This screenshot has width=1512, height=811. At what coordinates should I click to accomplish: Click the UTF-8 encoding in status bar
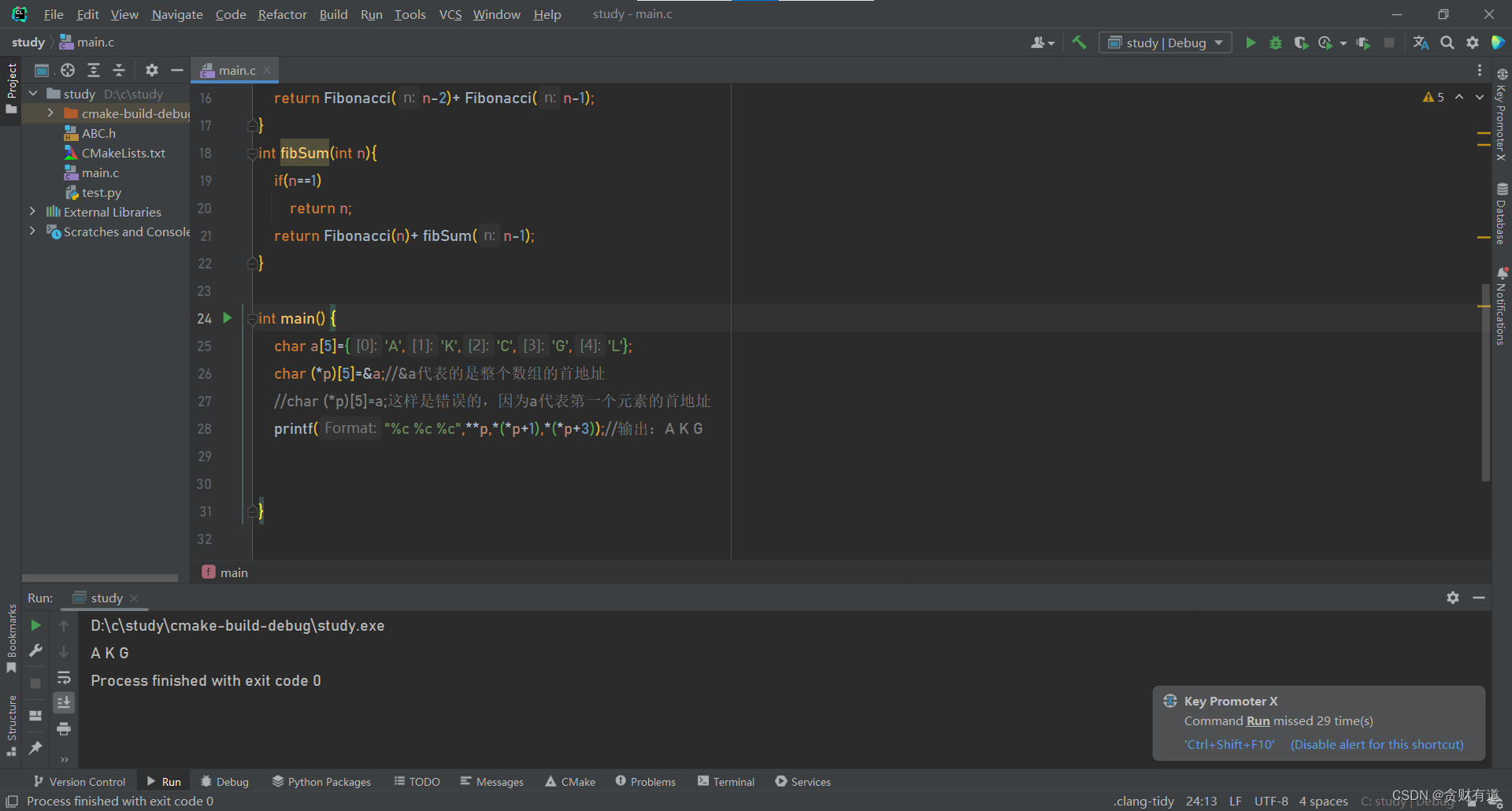click(1271, 801)
